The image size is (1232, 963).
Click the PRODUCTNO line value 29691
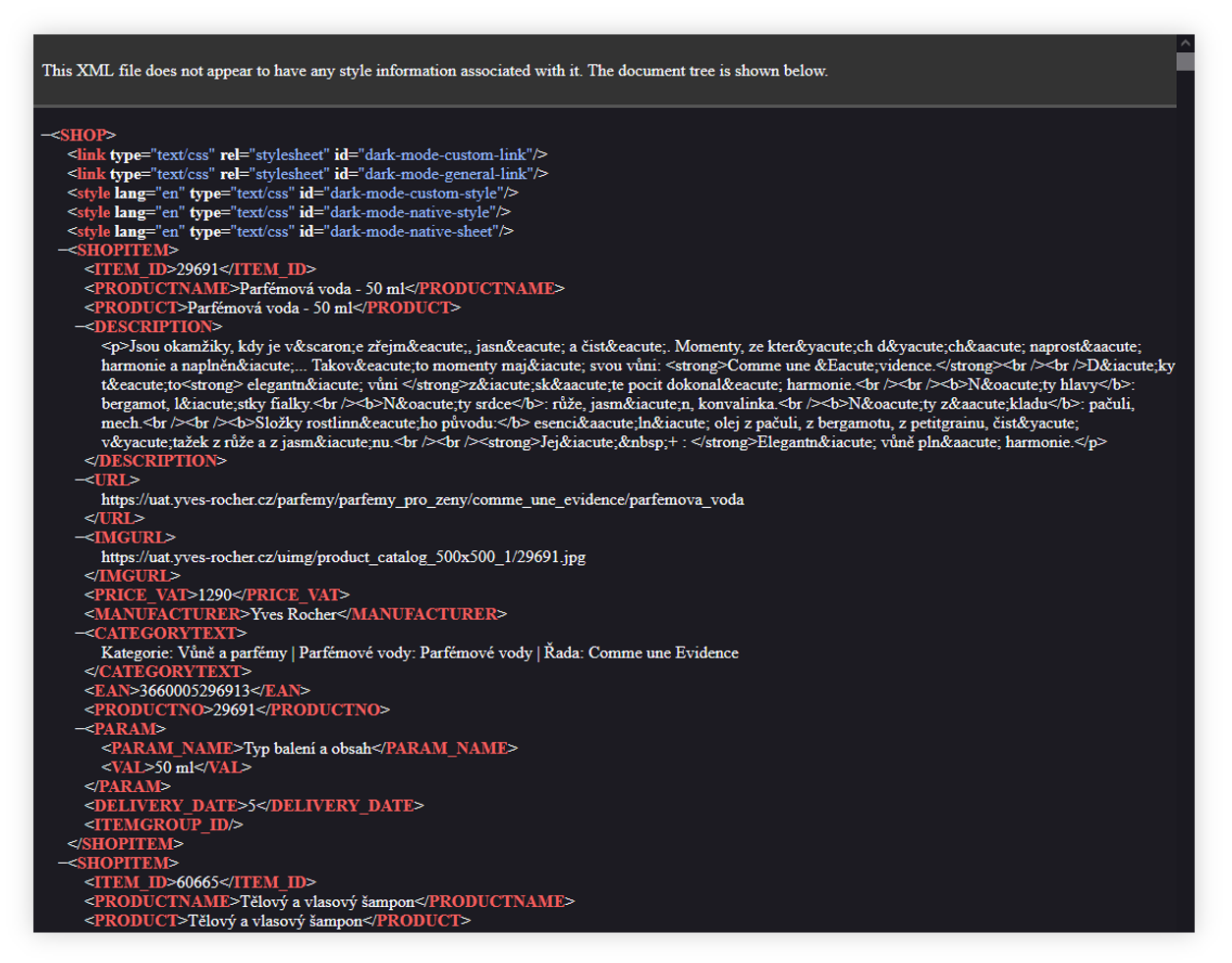tap(234, 709)
